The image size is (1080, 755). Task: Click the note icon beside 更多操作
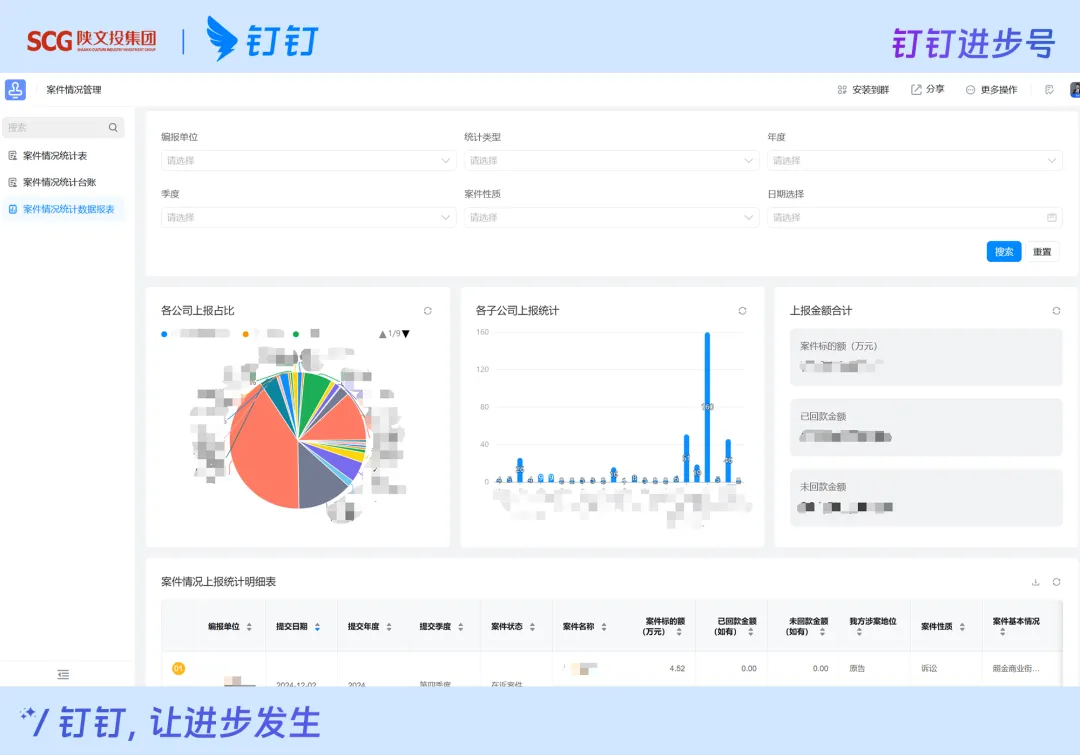tap(1049, 90)
